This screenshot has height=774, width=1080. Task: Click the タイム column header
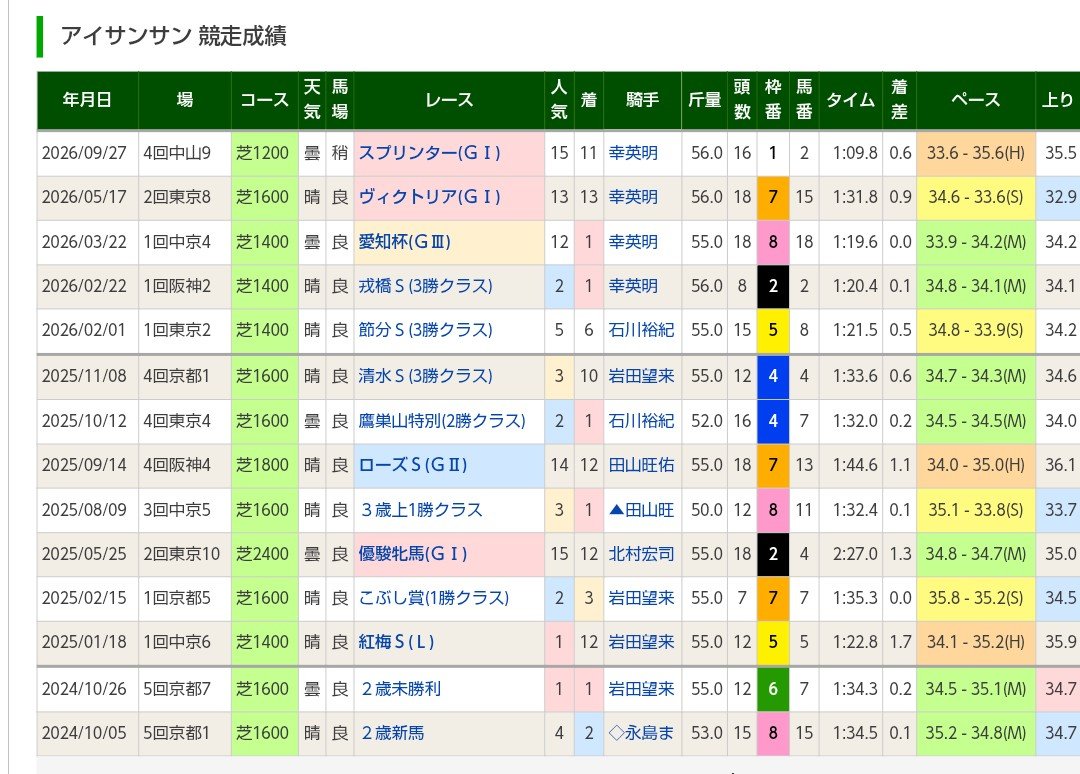(x=851, y=100)
